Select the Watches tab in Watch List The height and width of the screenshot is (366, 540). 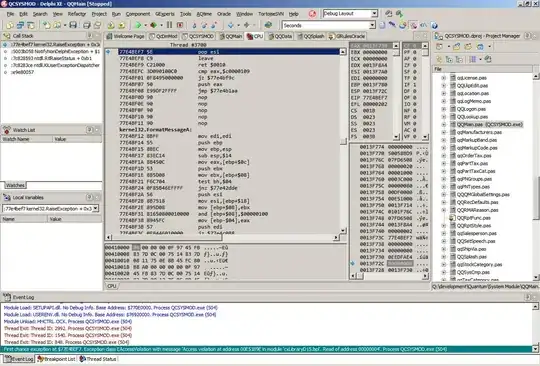tap(15, 185)
